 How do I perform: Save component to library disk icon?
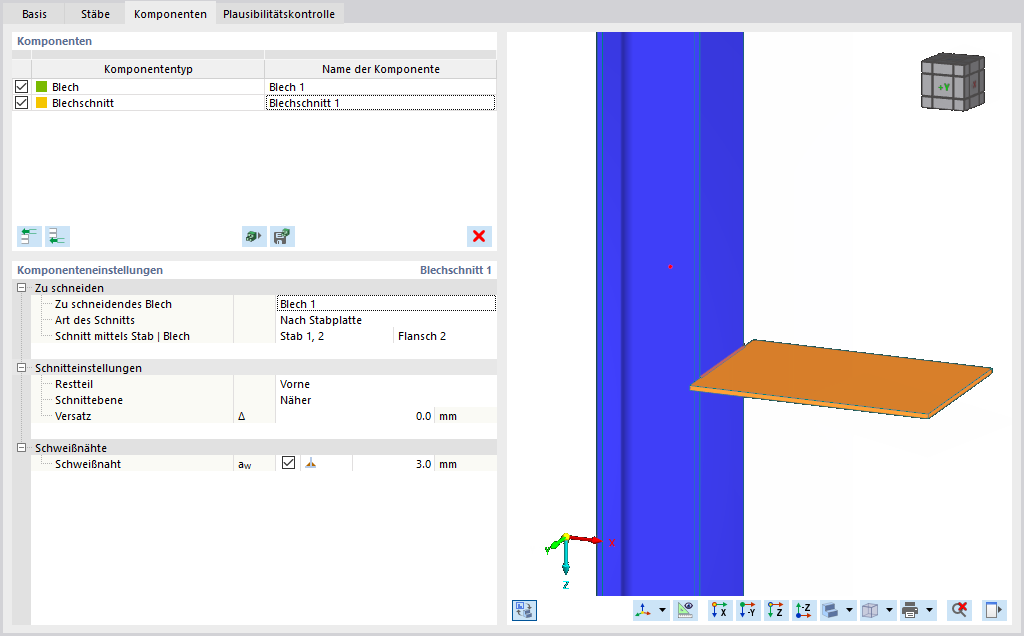click(282, 236)
